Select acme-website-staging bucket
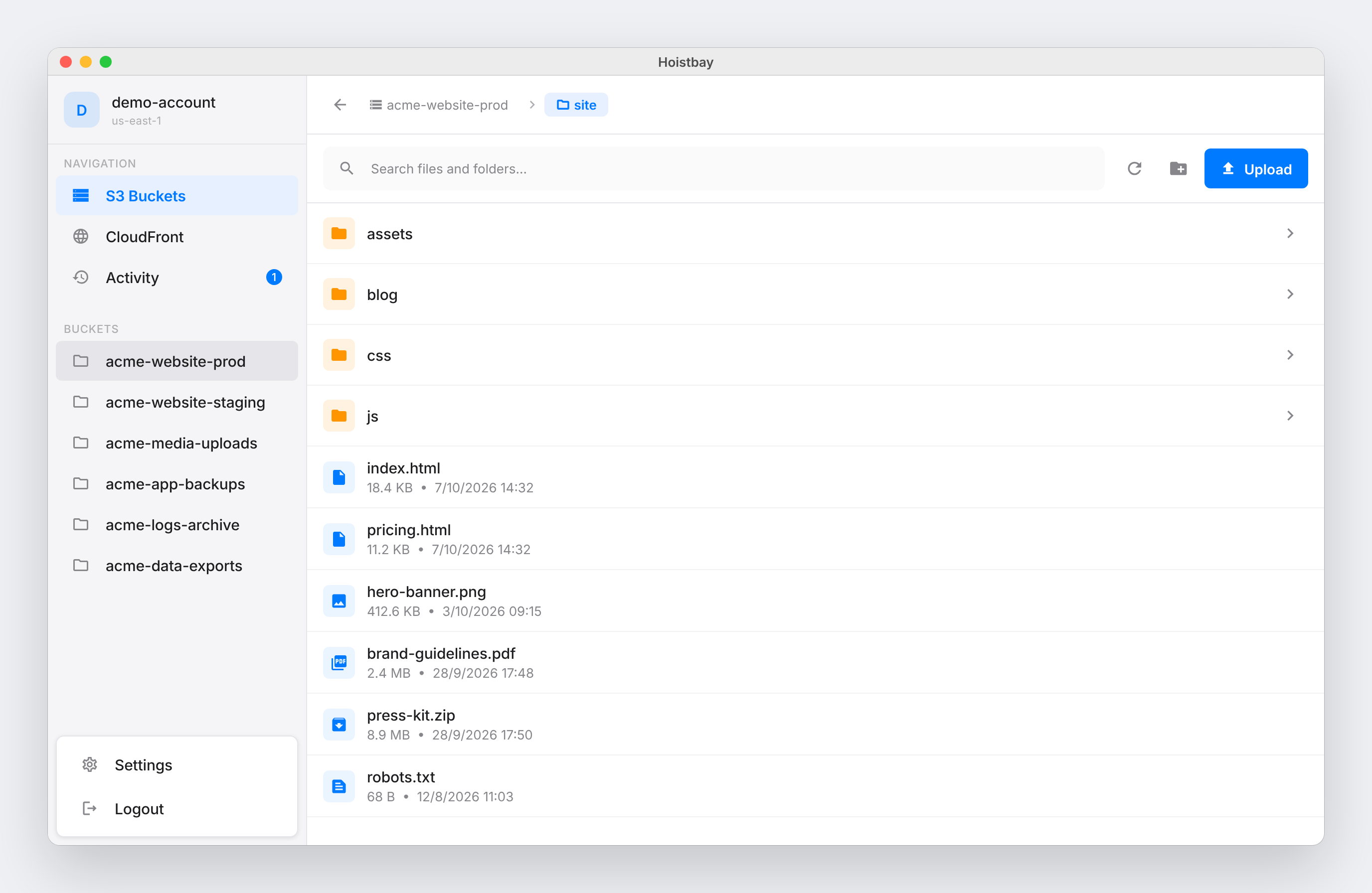This screenshot has height=893, width=1372. click(177, 402)
